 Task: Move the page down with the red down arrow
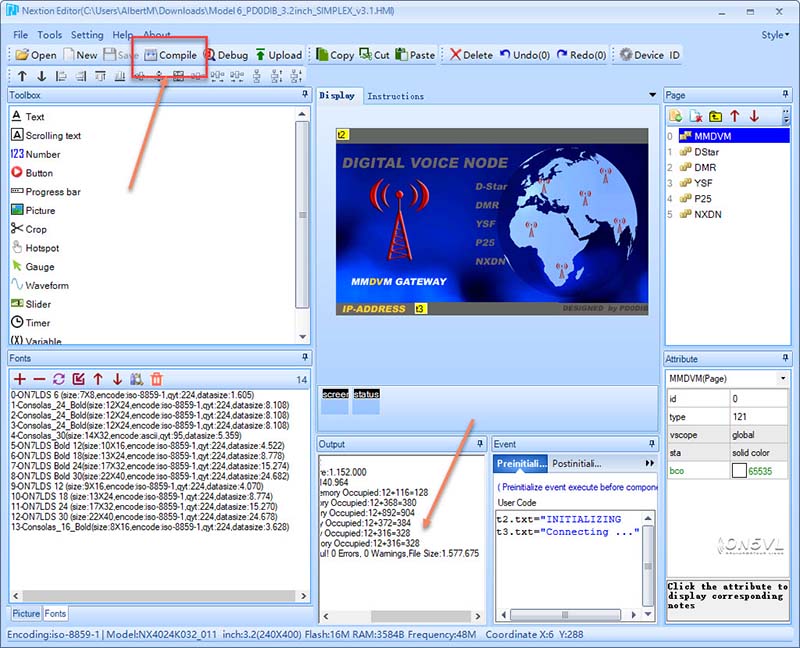754,116
